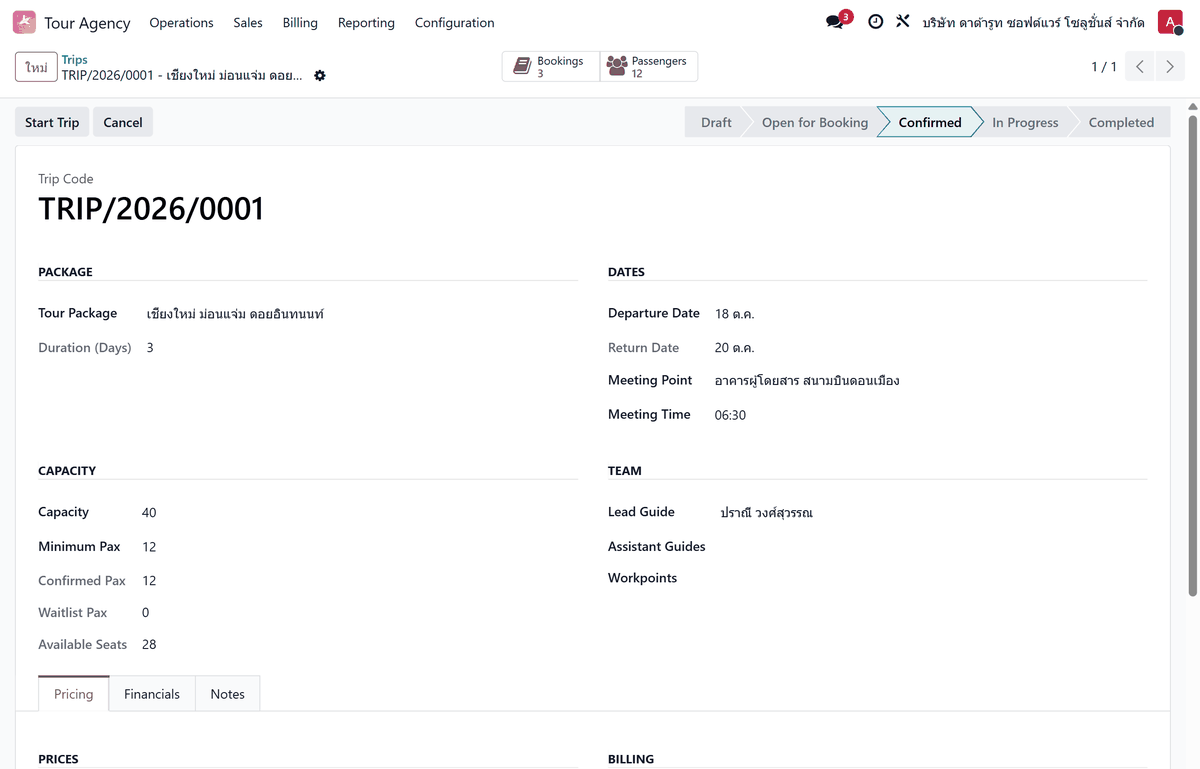This screenshot has height=769, width=1200.
Task: Set status to Completed
Action: point(1121,122)
